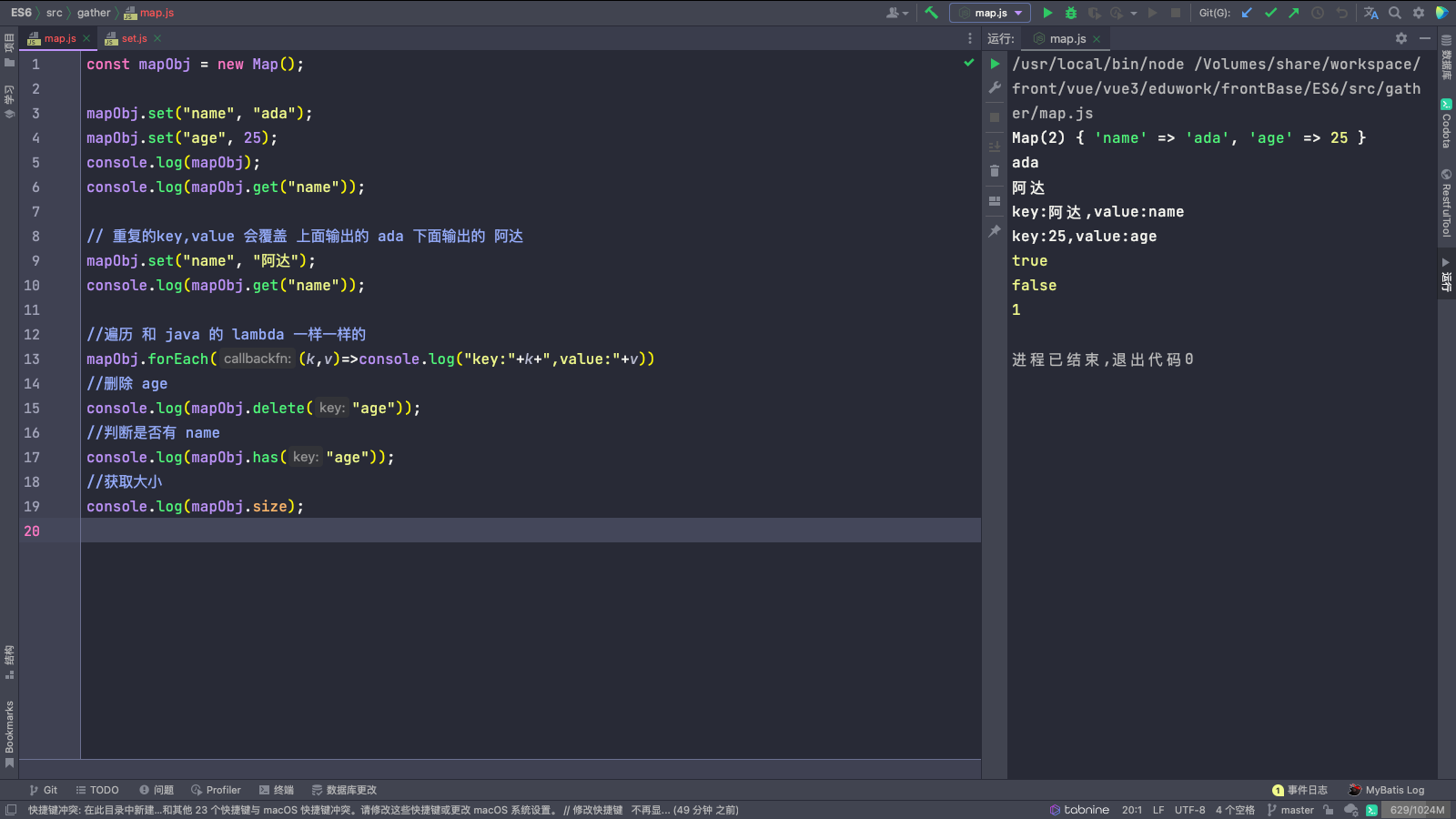The width and height of the screenshot is (1456, 819).
Task: Open the UTF-8 encoding selector
Action: tap(1189, 810)
